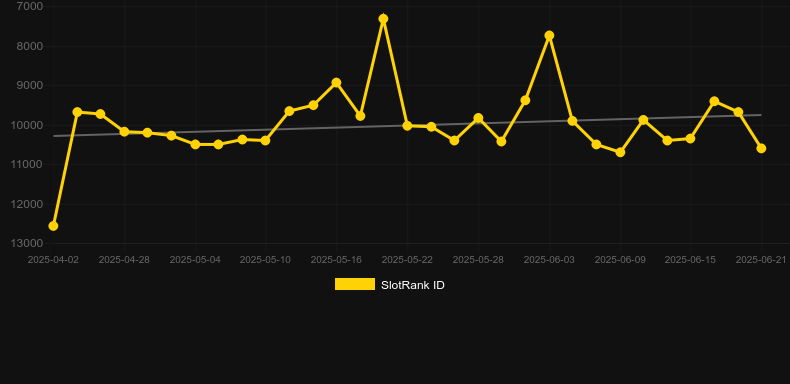Viewport: 790px width, 384px height.
Task: Select the data point above 2025-06-15
Action: [x=690, y=138]
